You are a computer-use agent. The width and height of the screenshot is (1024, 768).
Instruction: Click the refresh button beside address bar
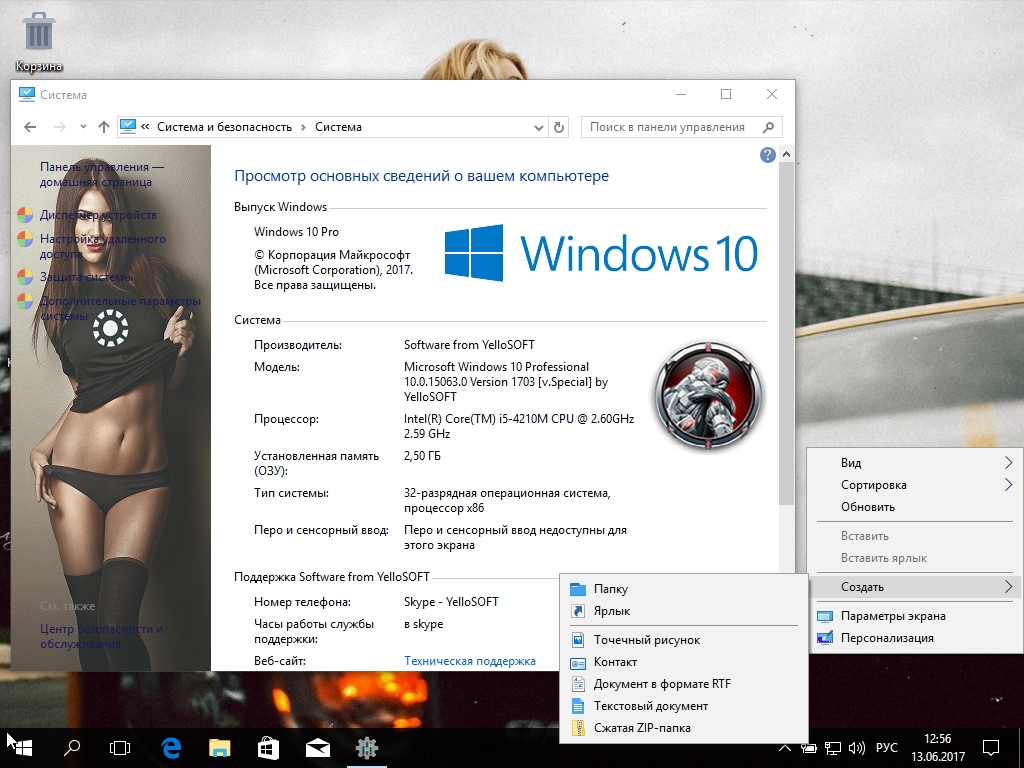(559, 127)
